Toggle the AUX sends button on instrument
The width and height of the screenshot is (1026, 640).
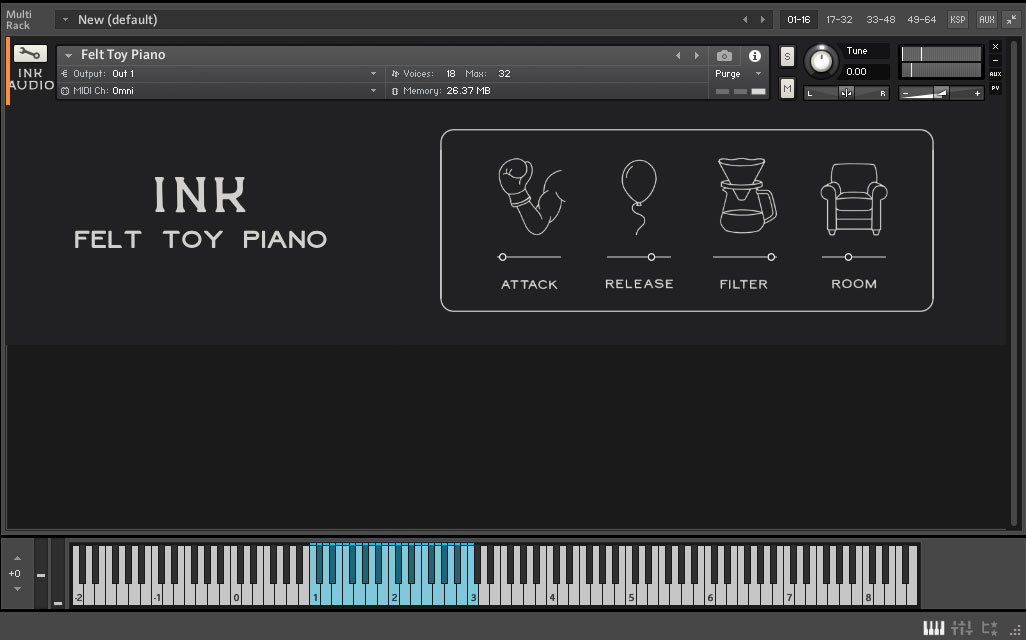pos(995,74)
